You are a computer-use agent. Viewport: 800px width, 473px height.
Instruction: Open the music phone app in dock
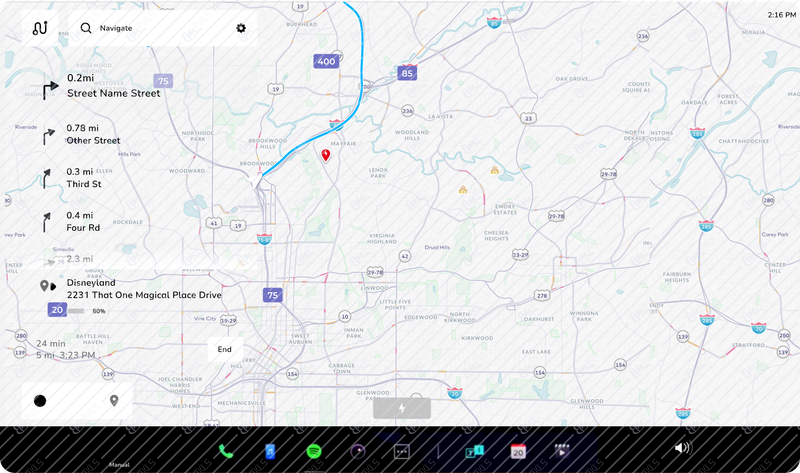coord(270,452)
